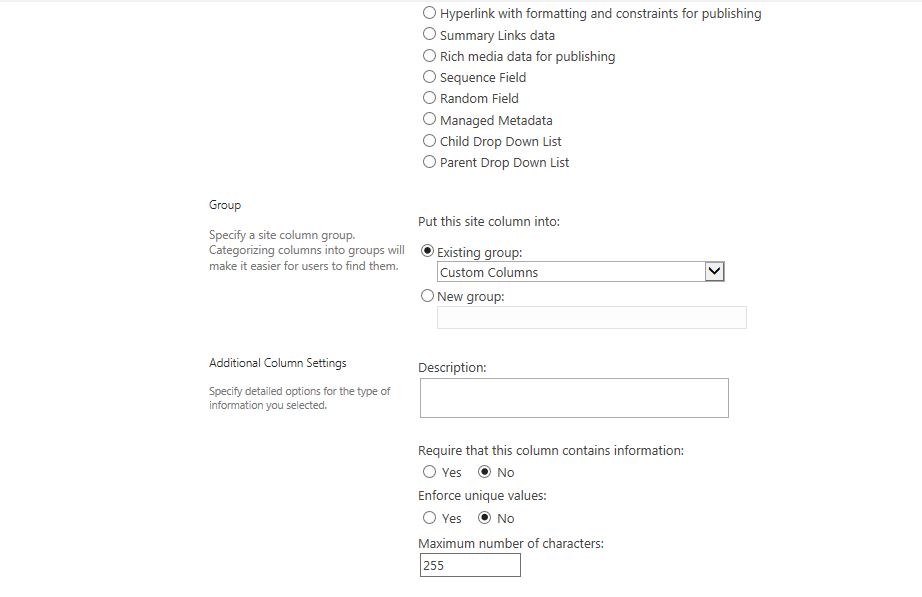Select the Random Field option
Screen dimensions: 922x597
[x=429, y=98]
